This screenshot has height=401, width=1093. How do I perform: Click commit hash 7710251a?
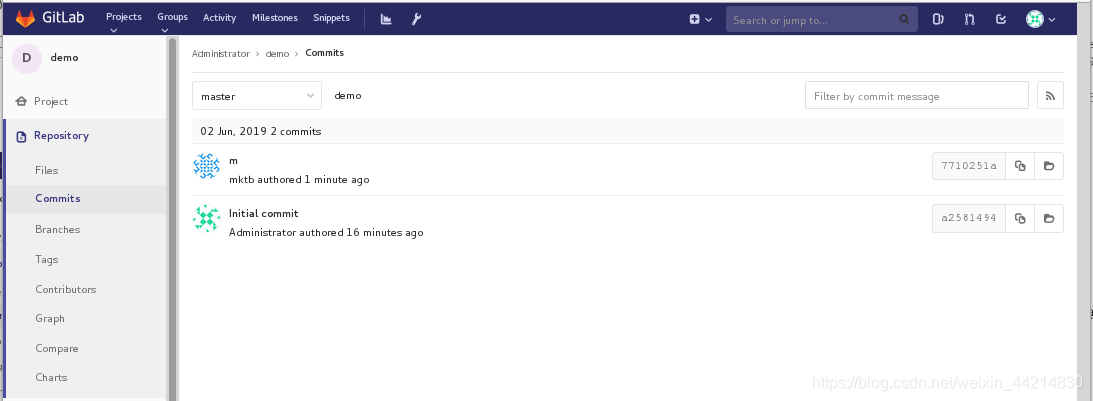(x=969, y=166)
